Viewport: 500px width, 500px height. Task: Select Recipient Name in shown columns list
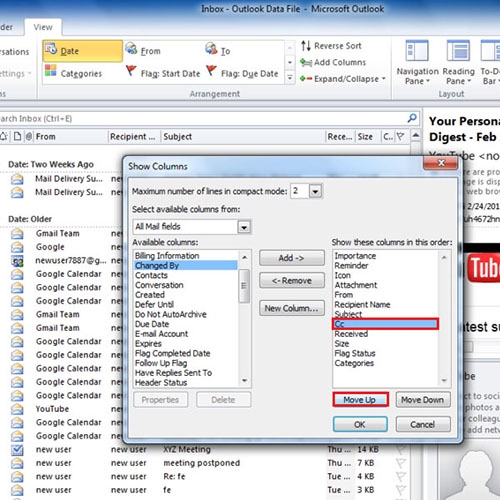click(386, 304)
